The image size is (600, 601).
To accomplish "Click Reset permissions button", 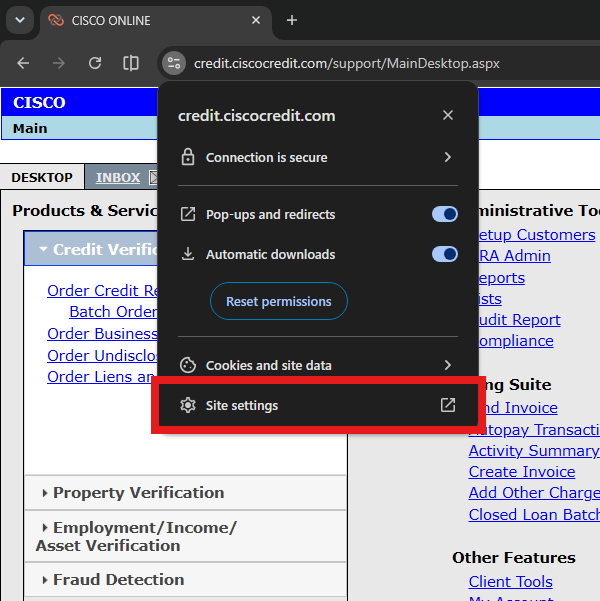I will pyautogui.click(x=279, y=301).
